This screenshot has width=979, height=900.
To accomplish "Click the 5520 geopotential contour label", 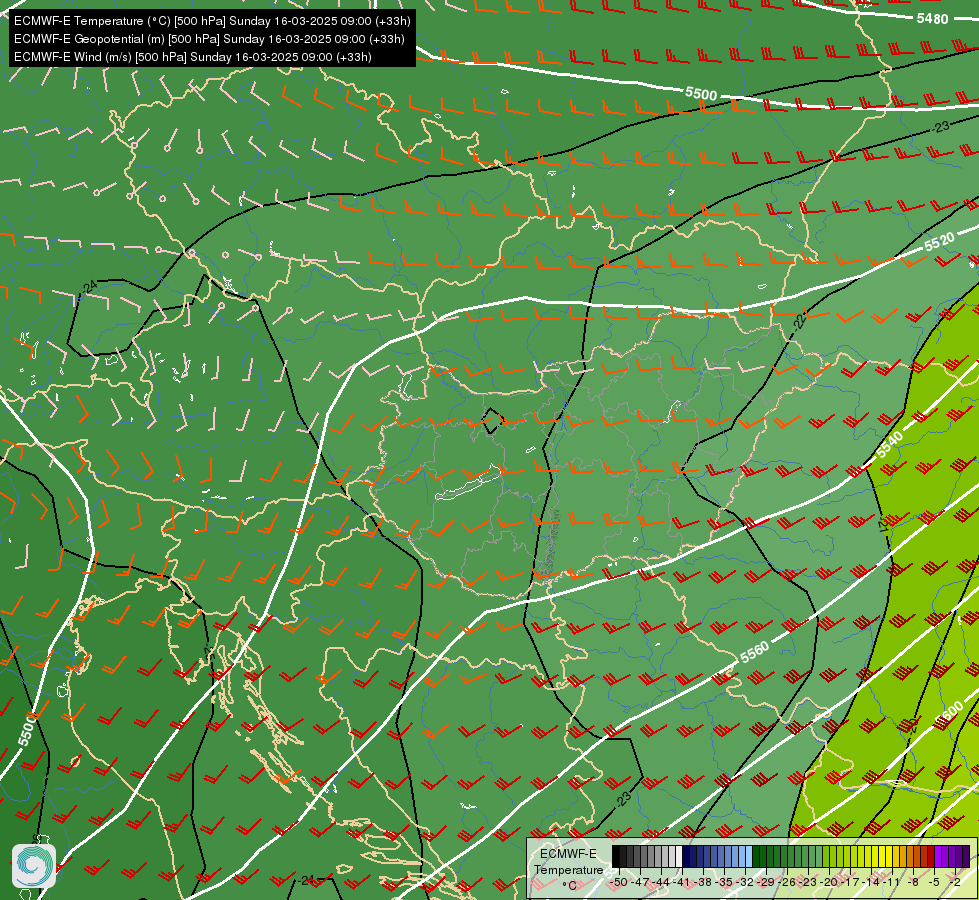I will 940,241.
